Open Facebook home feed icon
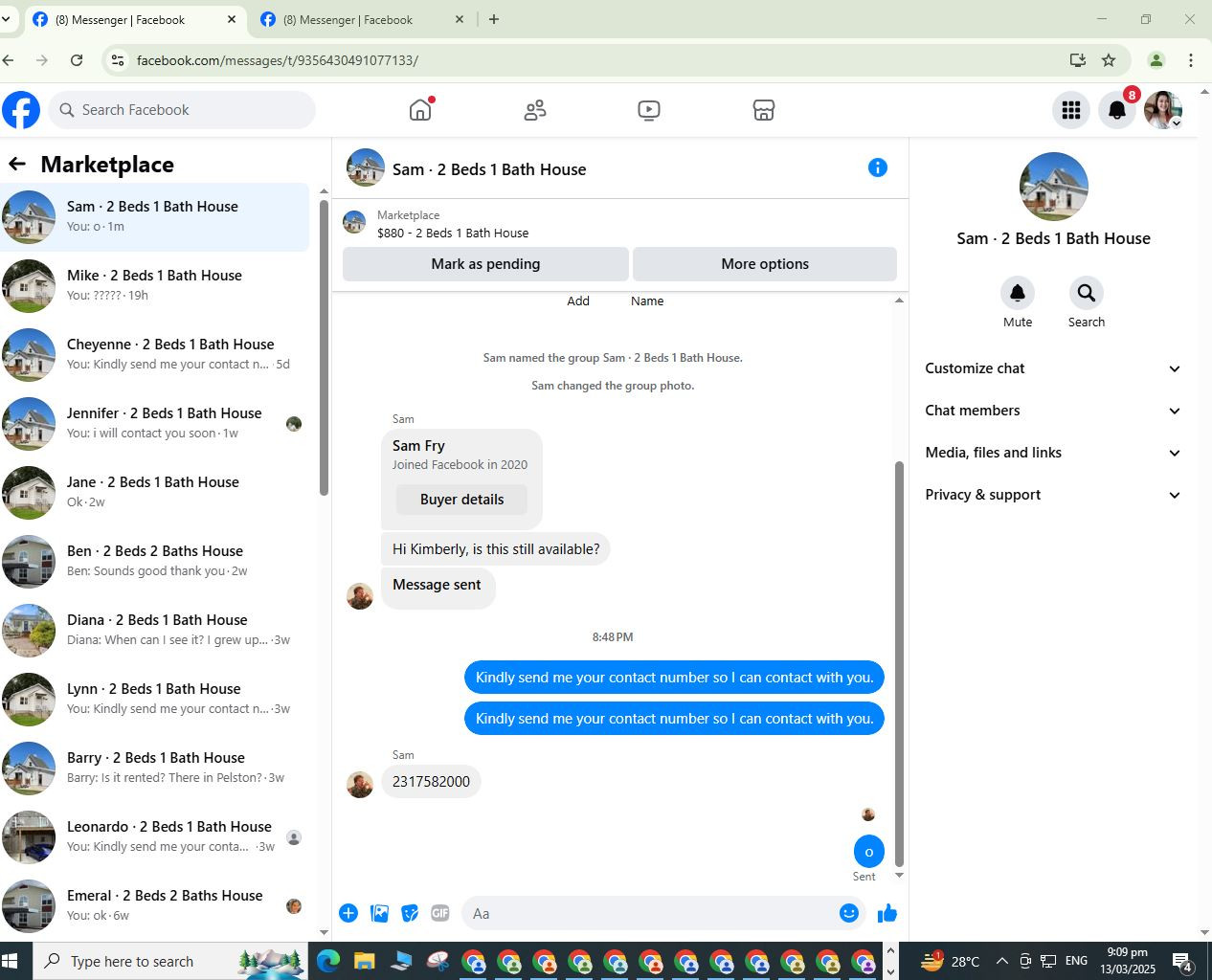This screenshot has width=1212, height=980. pos(420,110)
